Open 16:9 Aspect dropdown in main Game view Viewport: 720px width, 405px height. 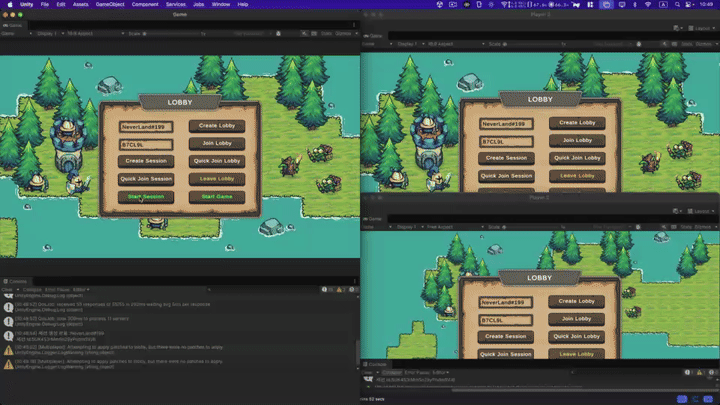pos(96,34)
